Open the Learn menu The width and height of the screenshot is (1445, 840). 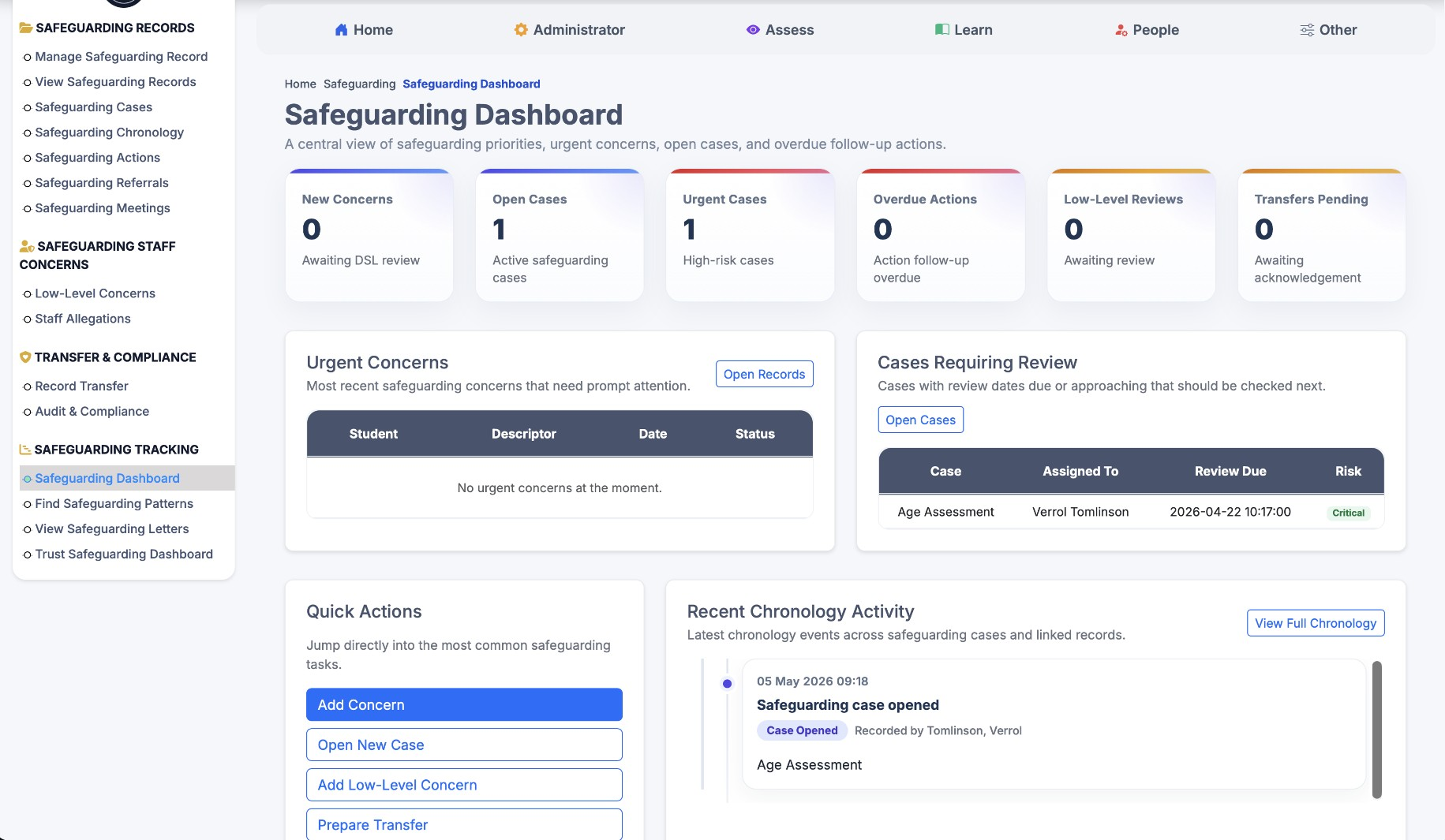pos(964,30)
